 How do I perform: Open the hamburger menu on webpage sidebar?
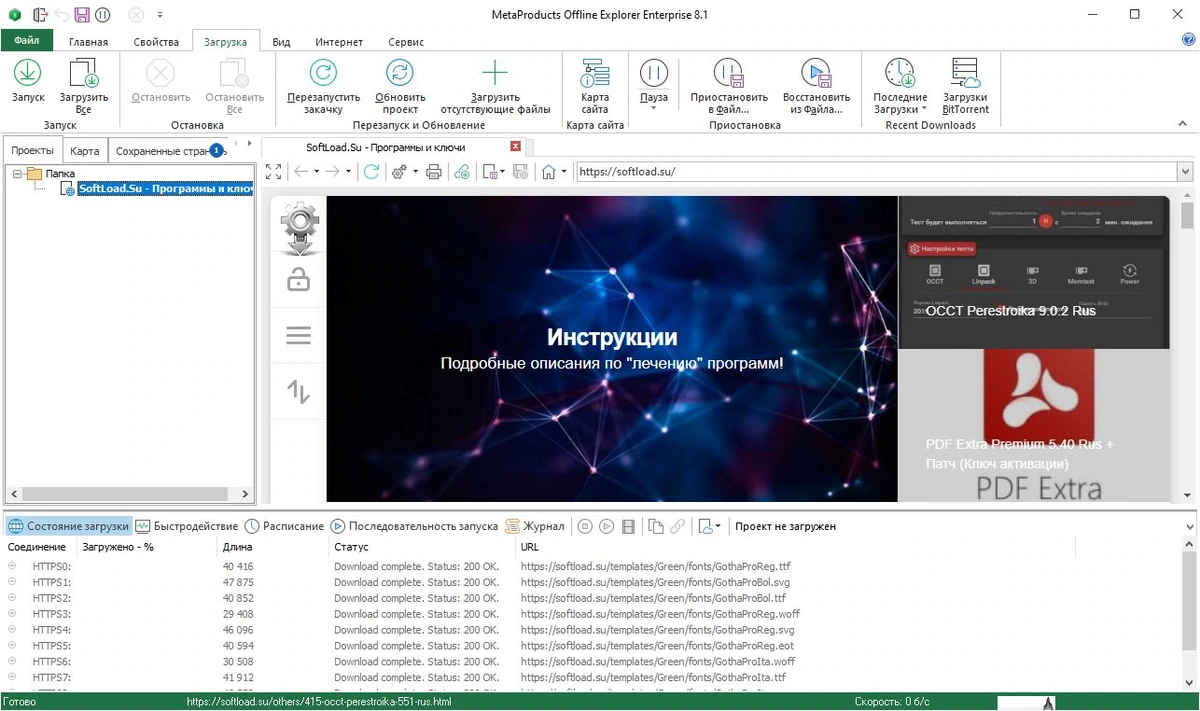(x=298, y=335)
